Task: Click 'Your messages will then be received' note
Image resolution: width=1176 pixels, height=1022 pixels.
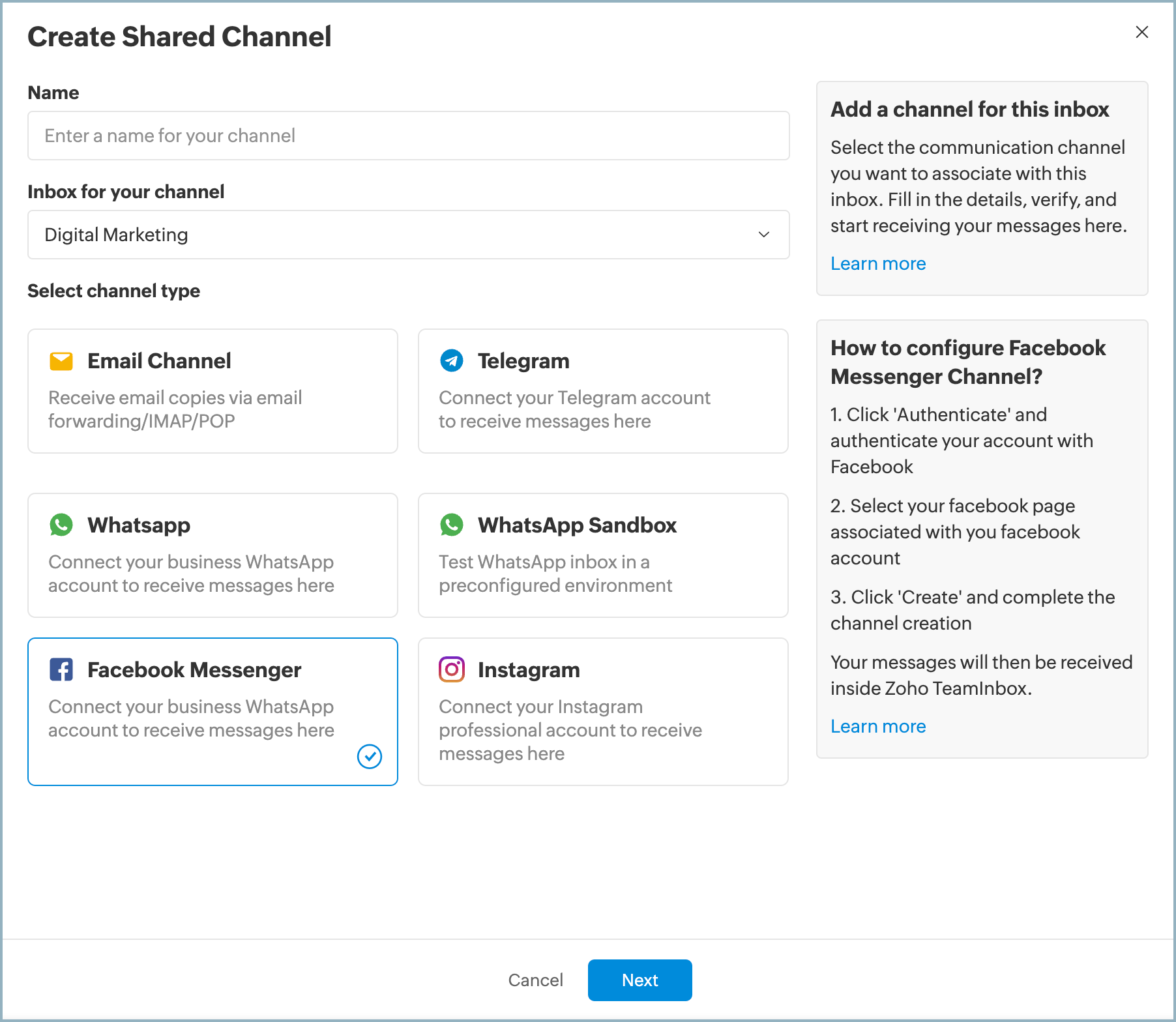Action: (981, 675)
